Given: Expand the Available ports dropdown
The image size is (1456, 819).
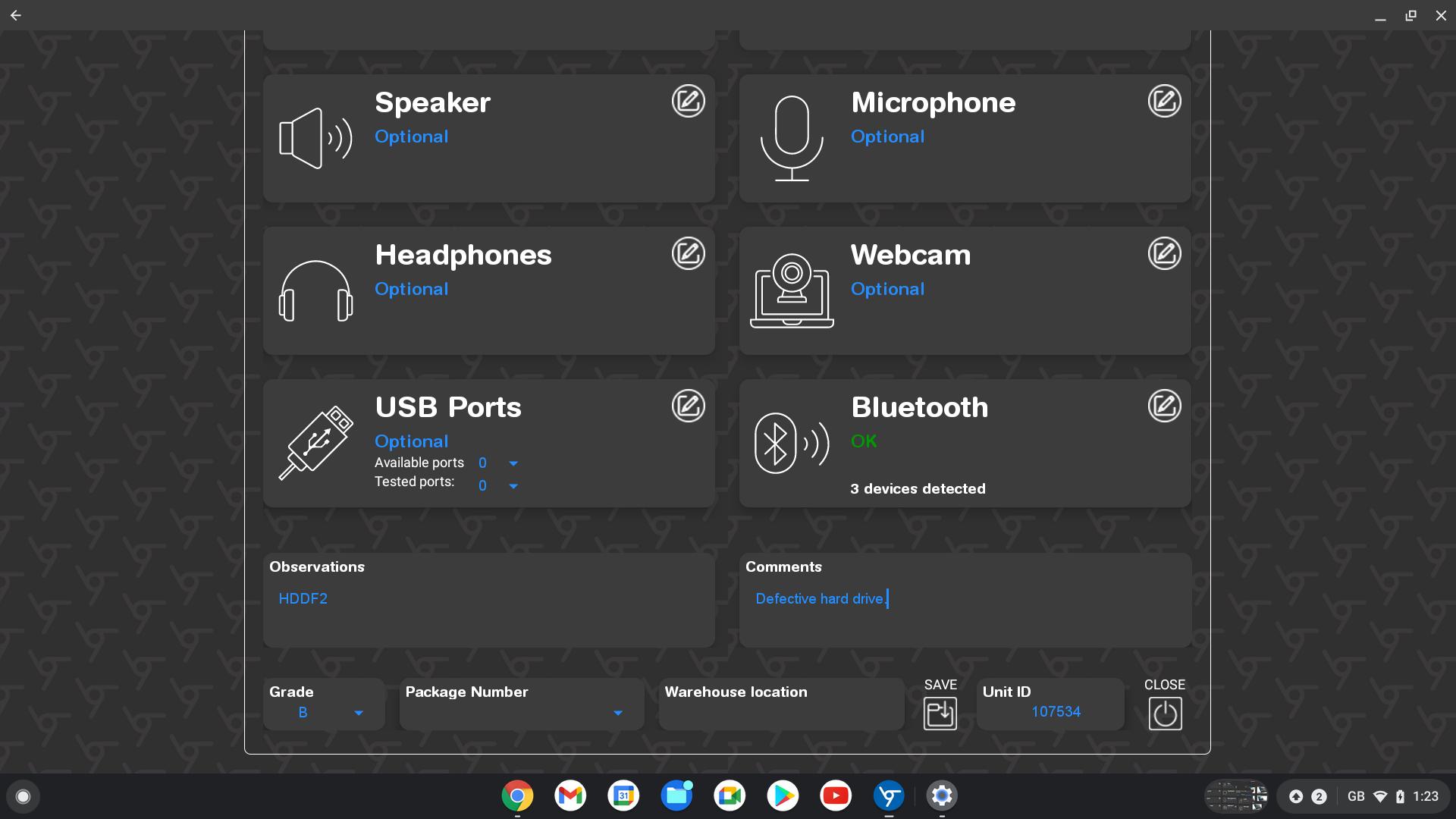Looking at the screenshot, I should click(513, 463).
